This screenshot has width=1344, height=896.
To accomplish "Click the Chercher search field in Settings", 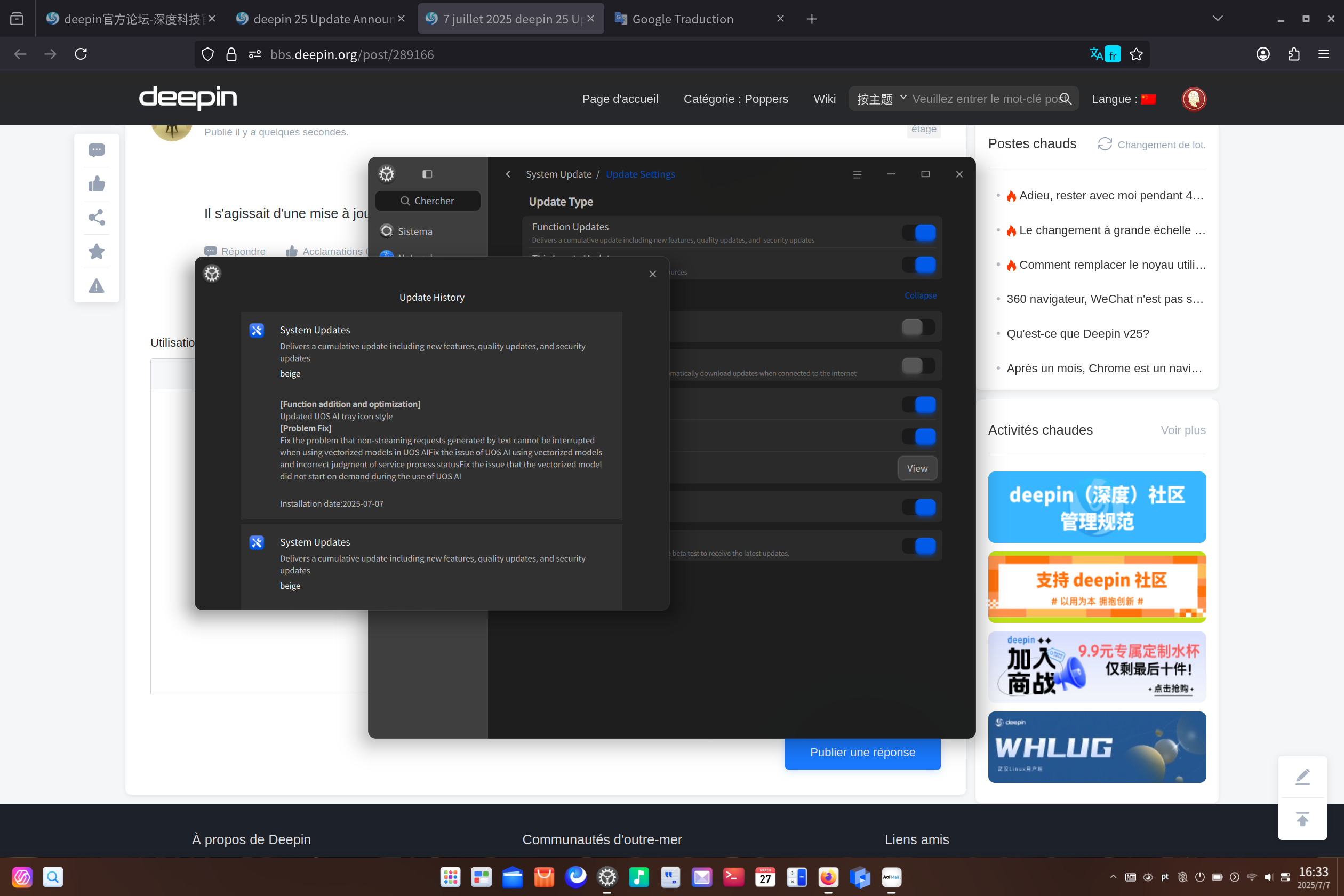I will tap(427, 201).
